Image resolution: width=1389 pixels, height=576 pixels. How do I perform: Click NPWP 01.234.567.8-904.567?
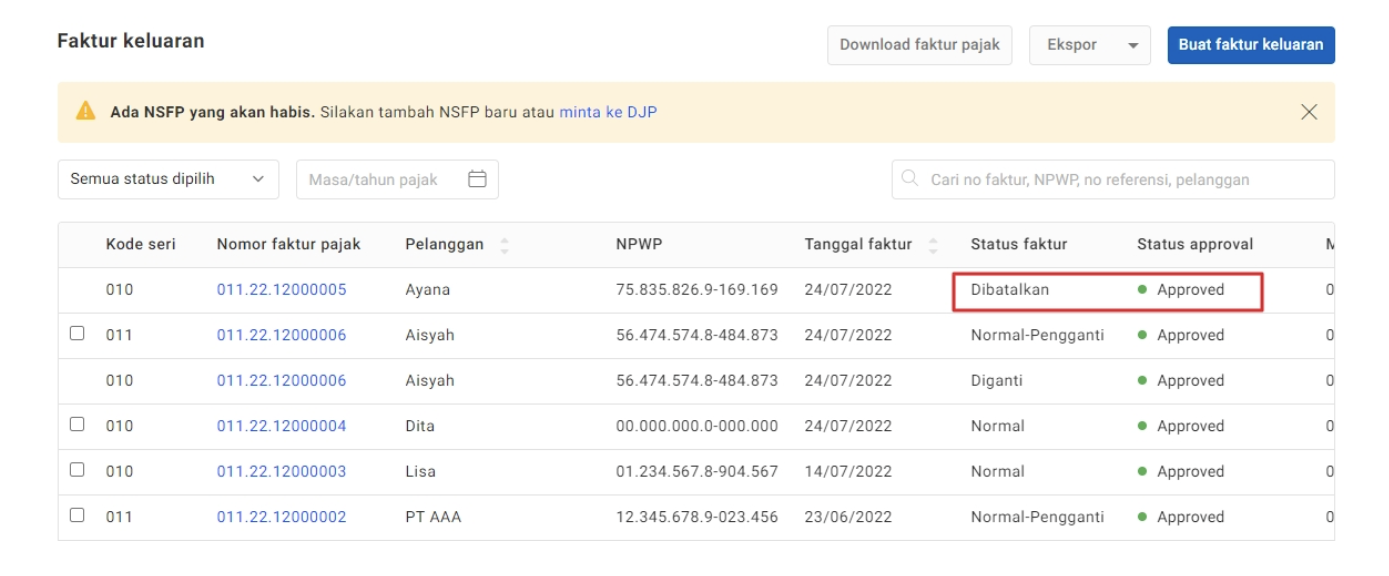(697, 472)
